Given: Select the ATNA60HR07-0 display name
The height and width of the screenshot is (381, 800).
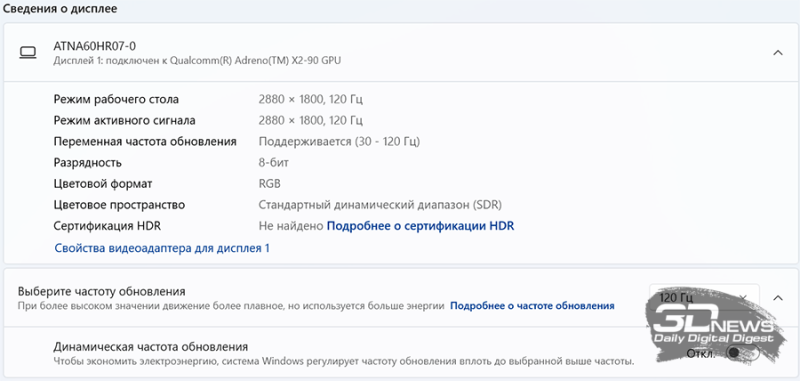Looking at the screenshot, I should pos(94,46).
